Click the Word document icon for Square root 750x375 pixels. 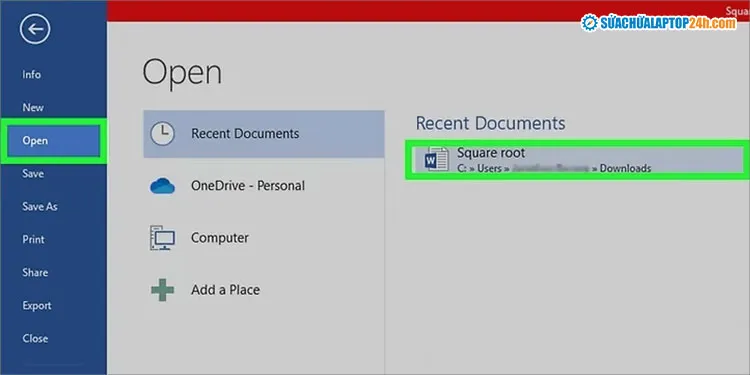437,160
